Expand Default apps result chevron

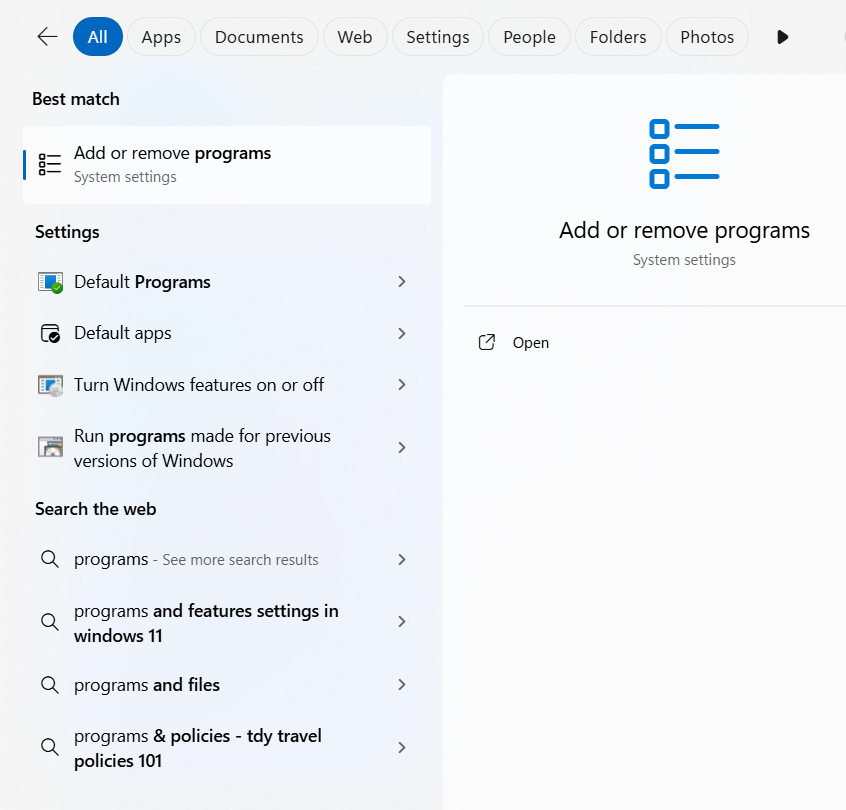pyautogui.click(x=401, y=333)
